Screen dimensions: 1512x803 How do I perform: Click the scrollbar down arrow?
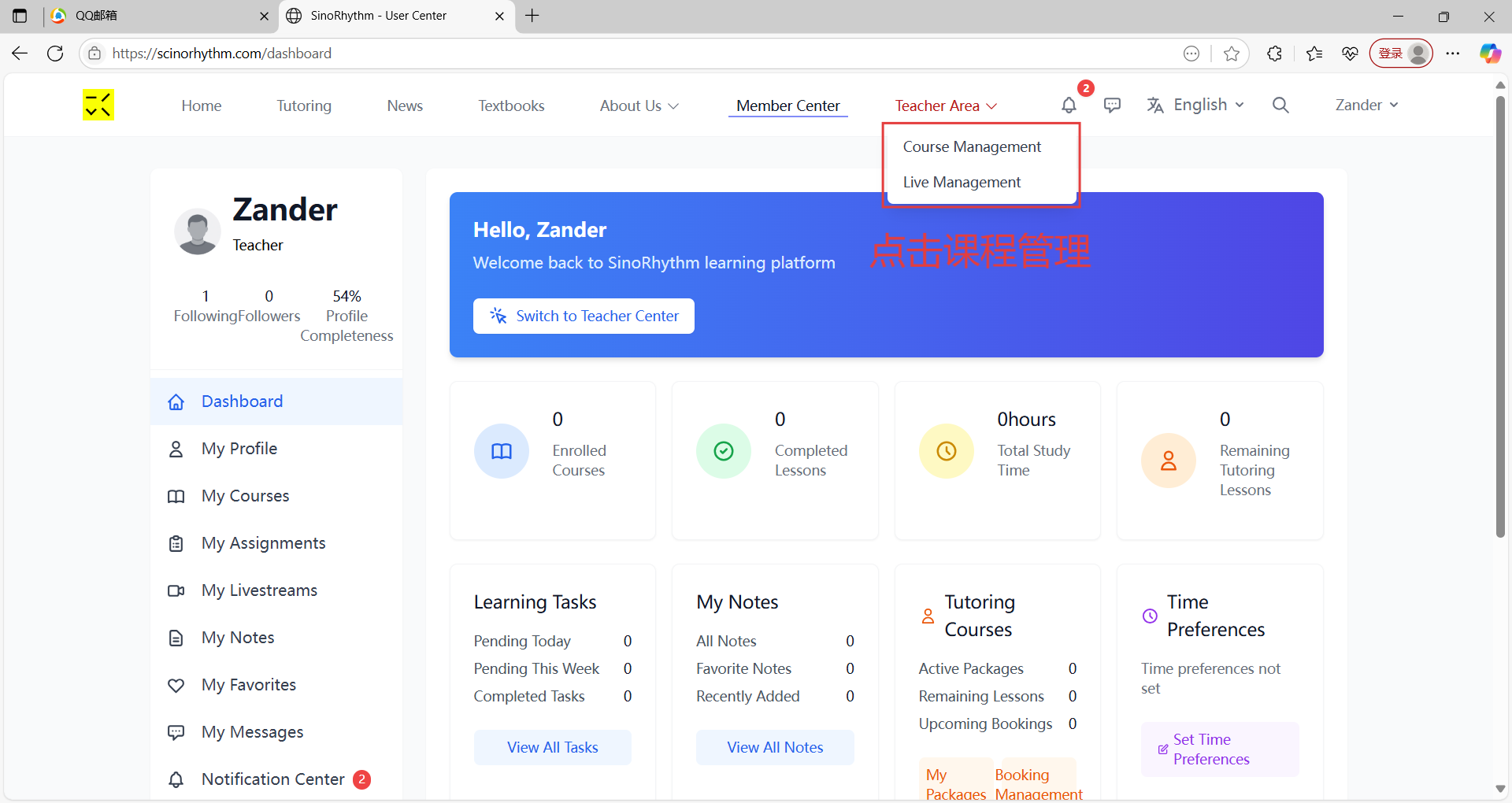pyautogui.click(x=1500, y=789)
